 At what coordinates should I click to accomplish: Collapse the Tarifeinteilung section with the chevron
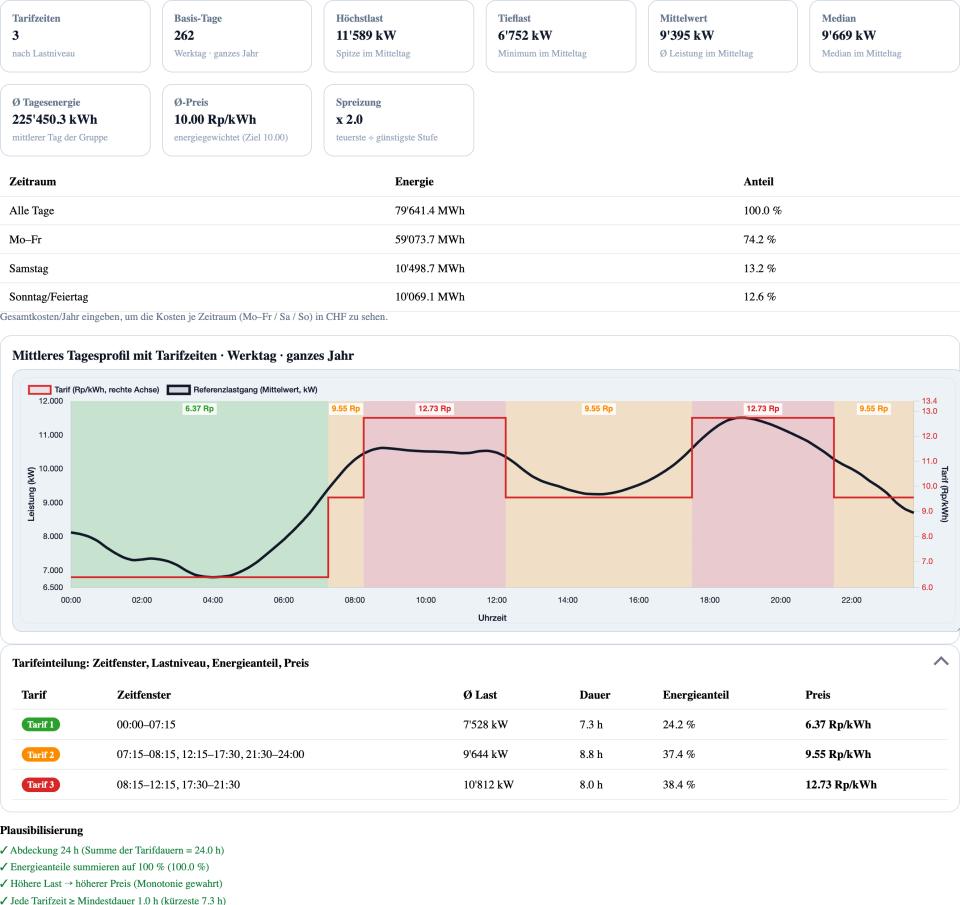tap(940, 661)
